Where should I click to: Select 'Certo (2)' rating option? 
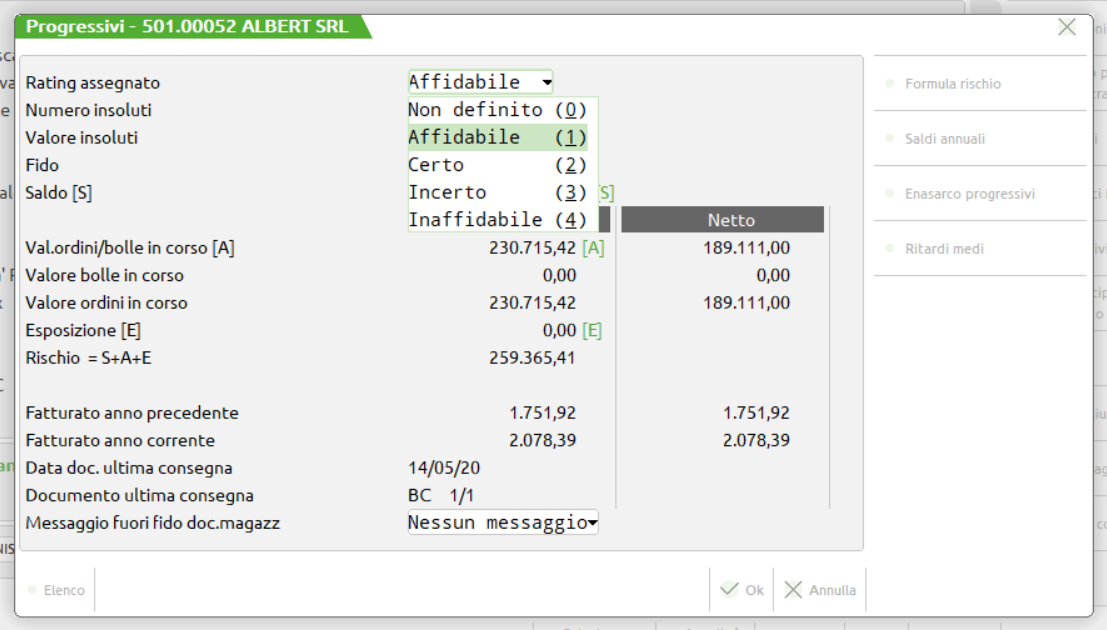click(497, 165)
